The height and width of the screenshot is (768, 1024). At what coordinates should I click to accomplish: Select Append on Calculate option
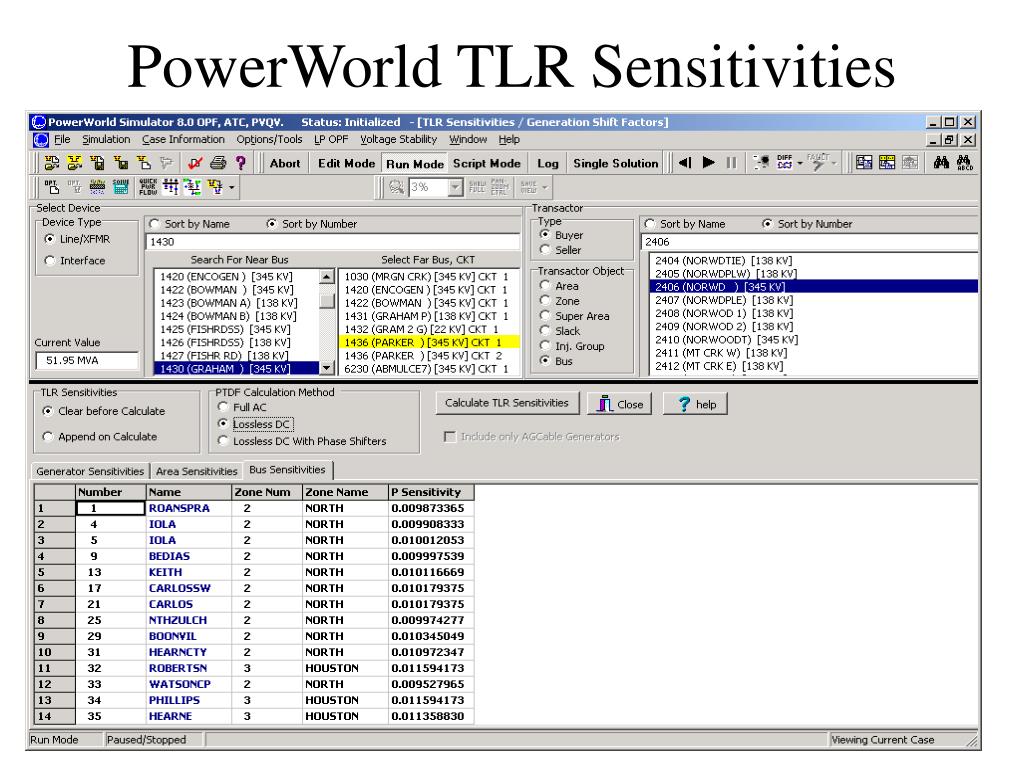(x=48, y=436)
